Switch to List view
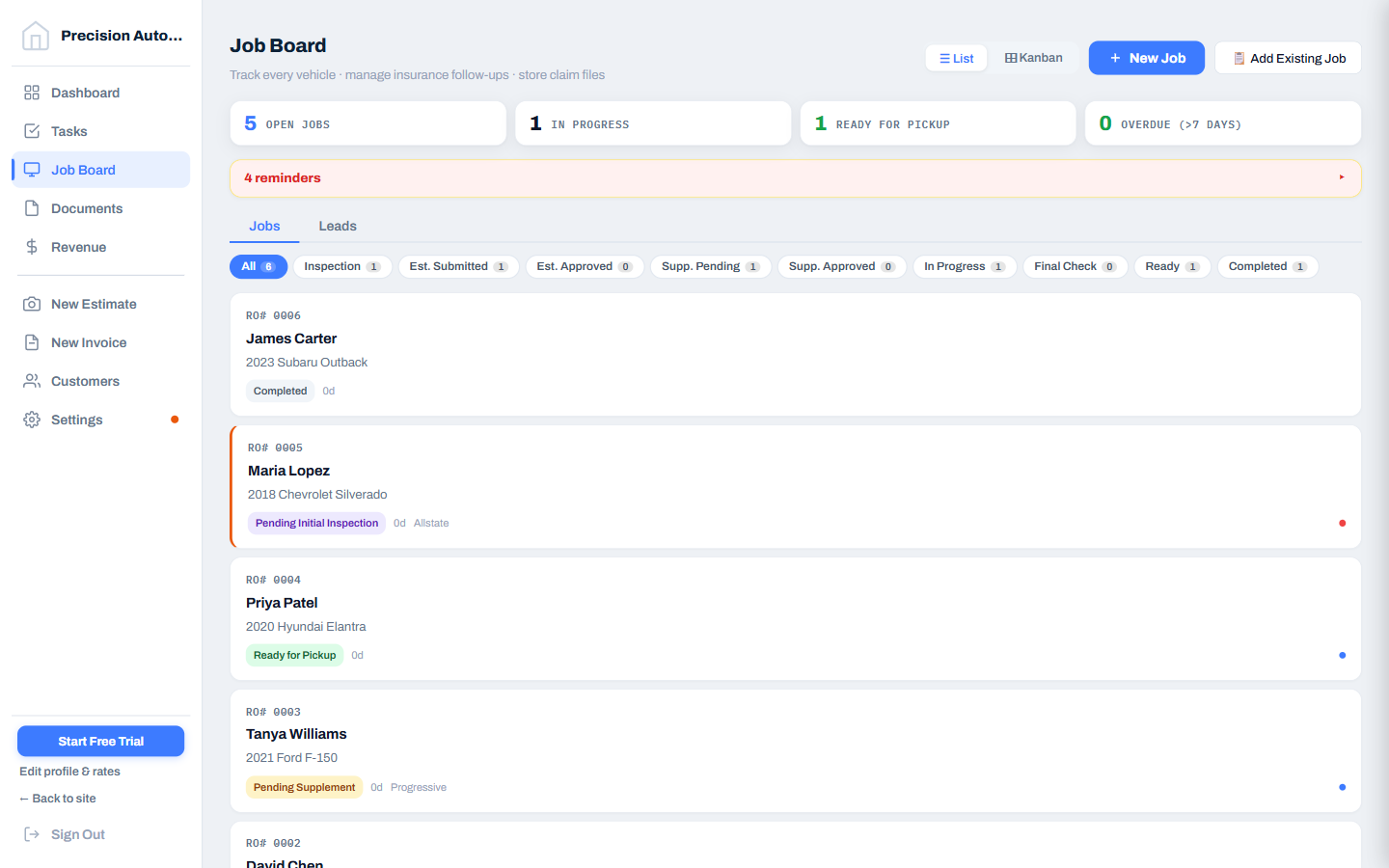The height and width of the screenshot is (868, 1389). pyautogui.click(x=956, y=58)
